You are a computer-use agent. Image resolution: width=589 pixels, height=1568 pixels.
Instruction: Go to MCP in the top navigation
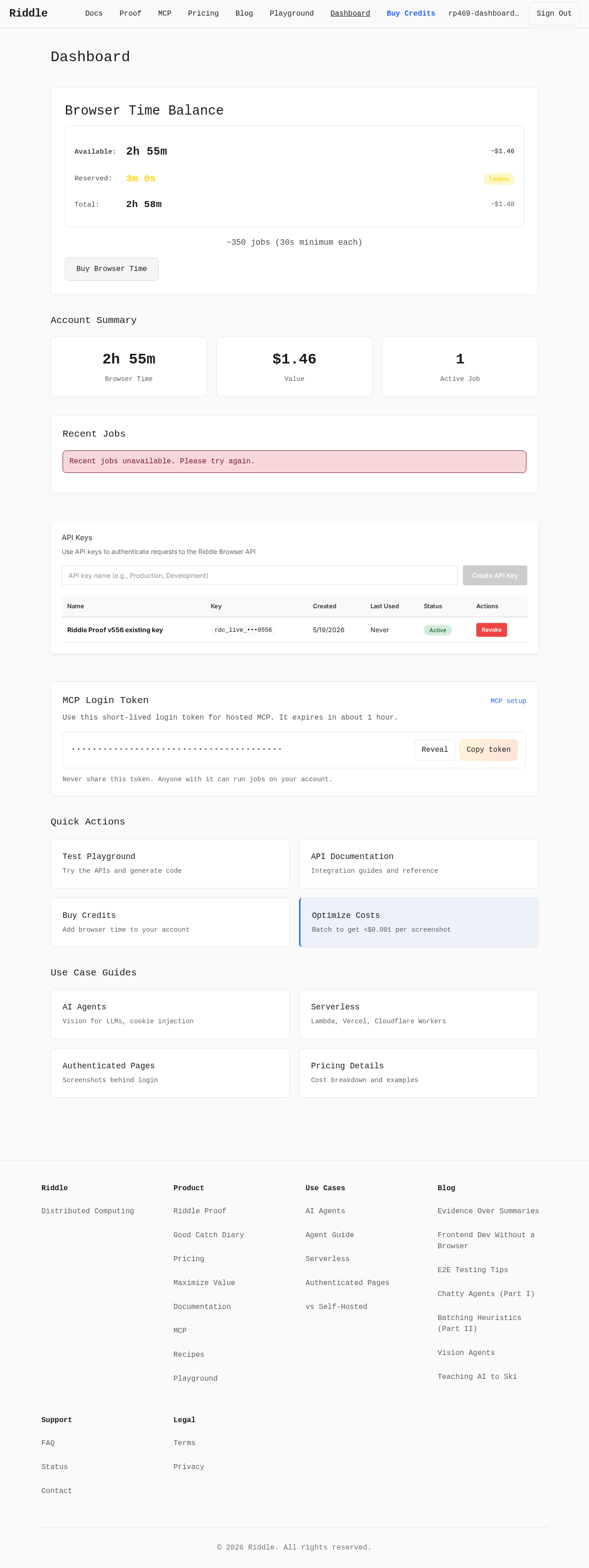[164, 13]
